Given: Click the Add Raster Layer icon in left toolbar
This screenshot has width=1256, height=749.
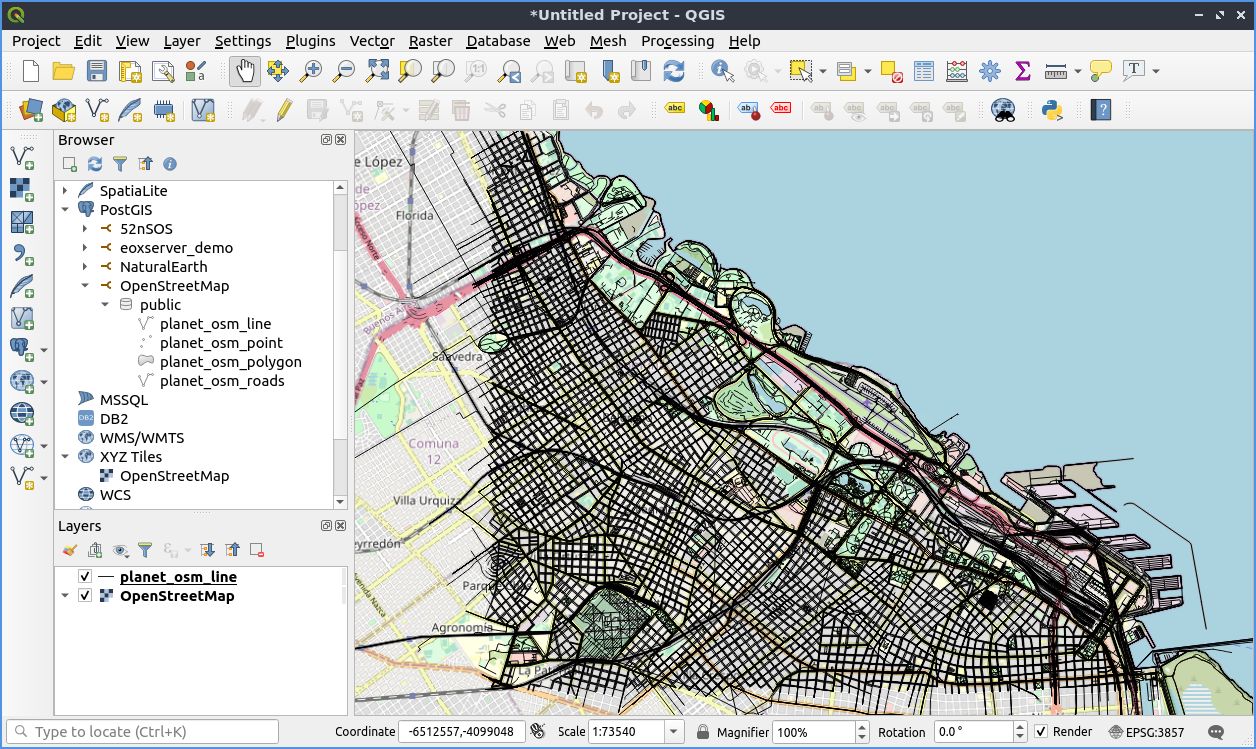Looking at the screenshot, I should tap(21, 189).
